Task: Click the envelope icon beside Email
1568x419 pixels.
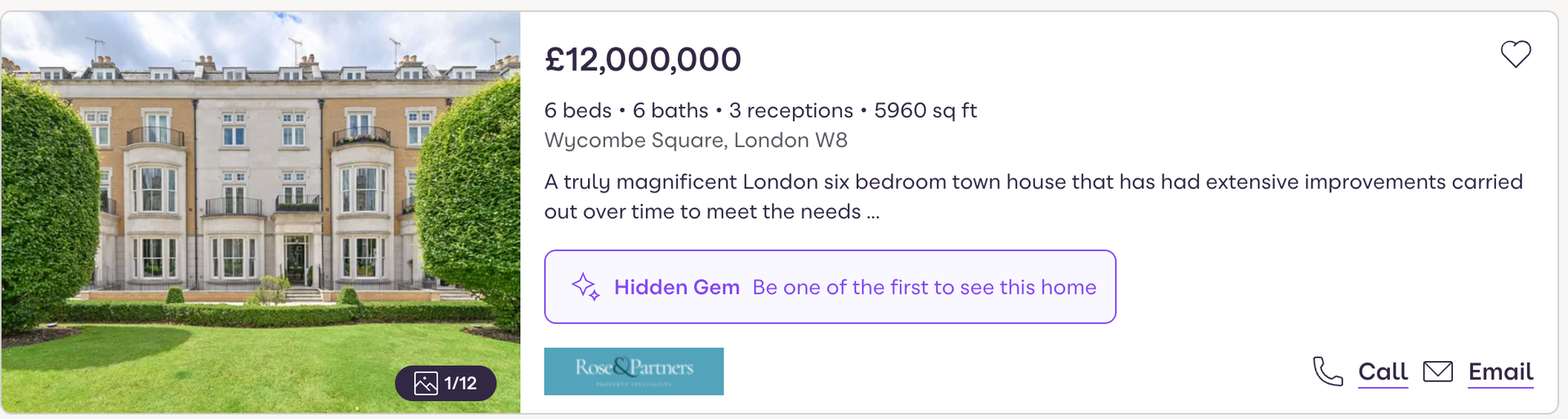Action: point(1437,372)
